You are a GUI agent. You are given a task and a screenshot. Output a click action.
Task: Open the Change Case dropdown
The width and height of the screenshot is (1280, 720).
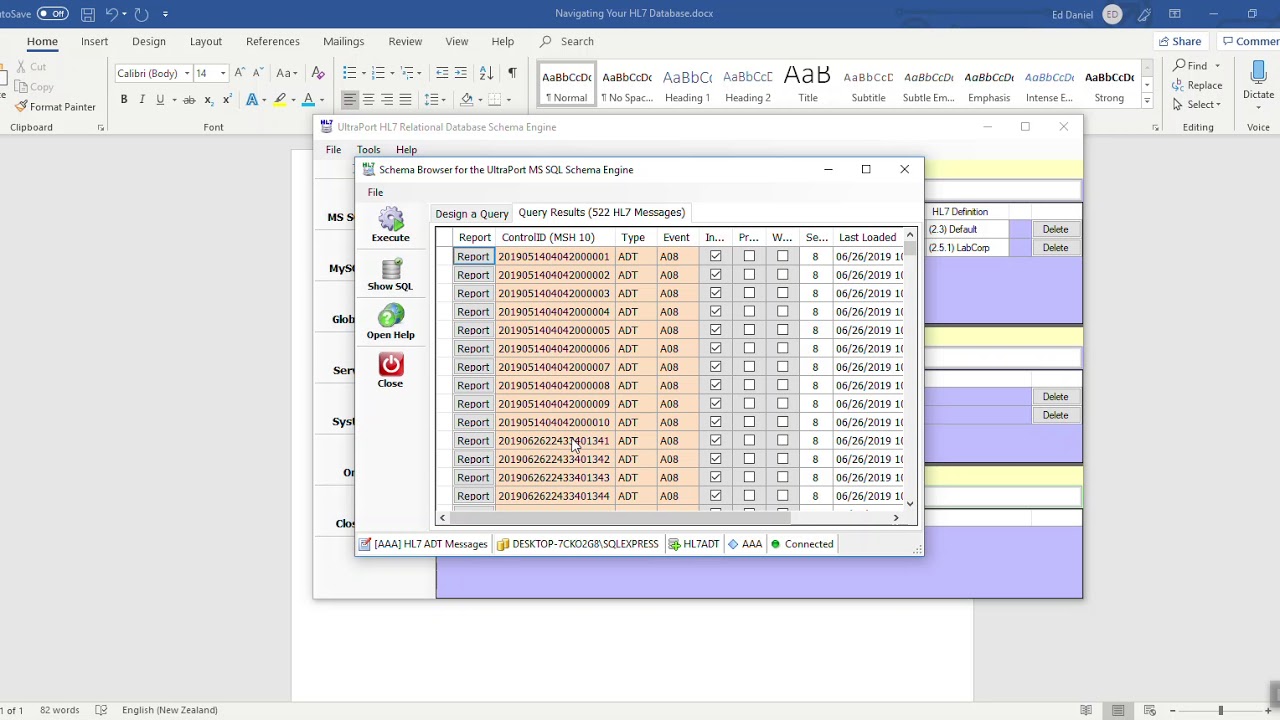(x=287, y=73)
